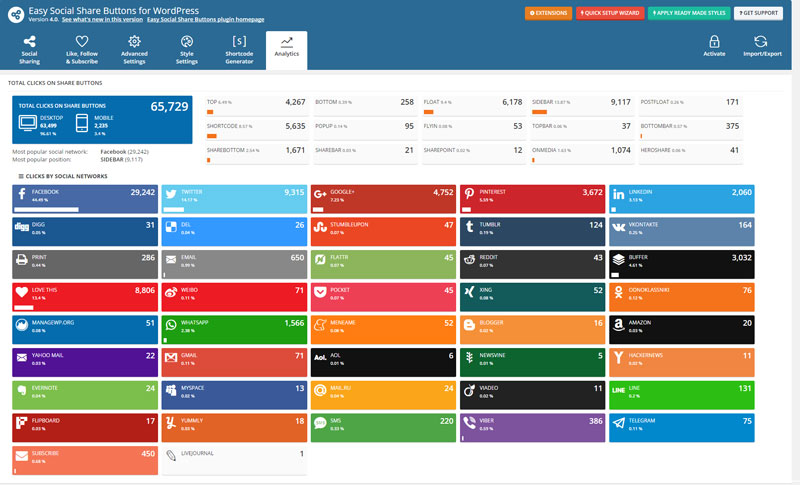Click the Line tile count 131
The image size is (800, 485).
point(745,388)
